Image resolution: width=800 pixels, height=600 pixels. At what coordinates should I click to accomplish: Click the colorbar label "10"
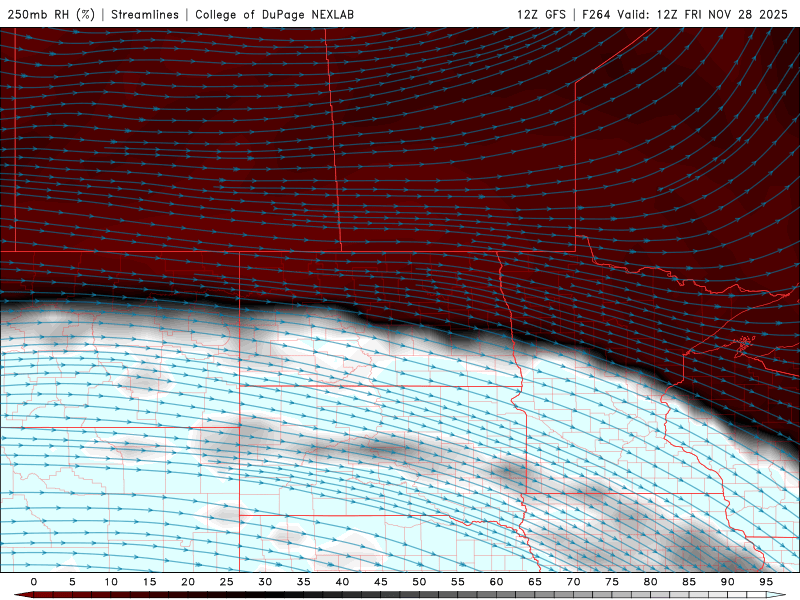coord(111,582)
